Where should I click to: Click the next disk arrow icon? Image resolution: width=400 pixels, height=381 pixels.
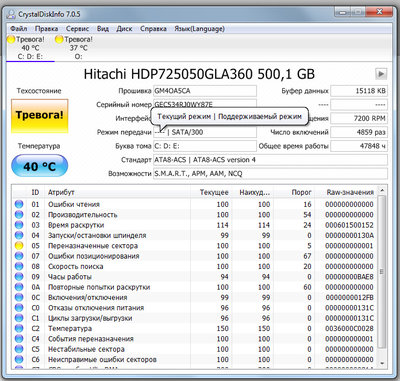381,74
